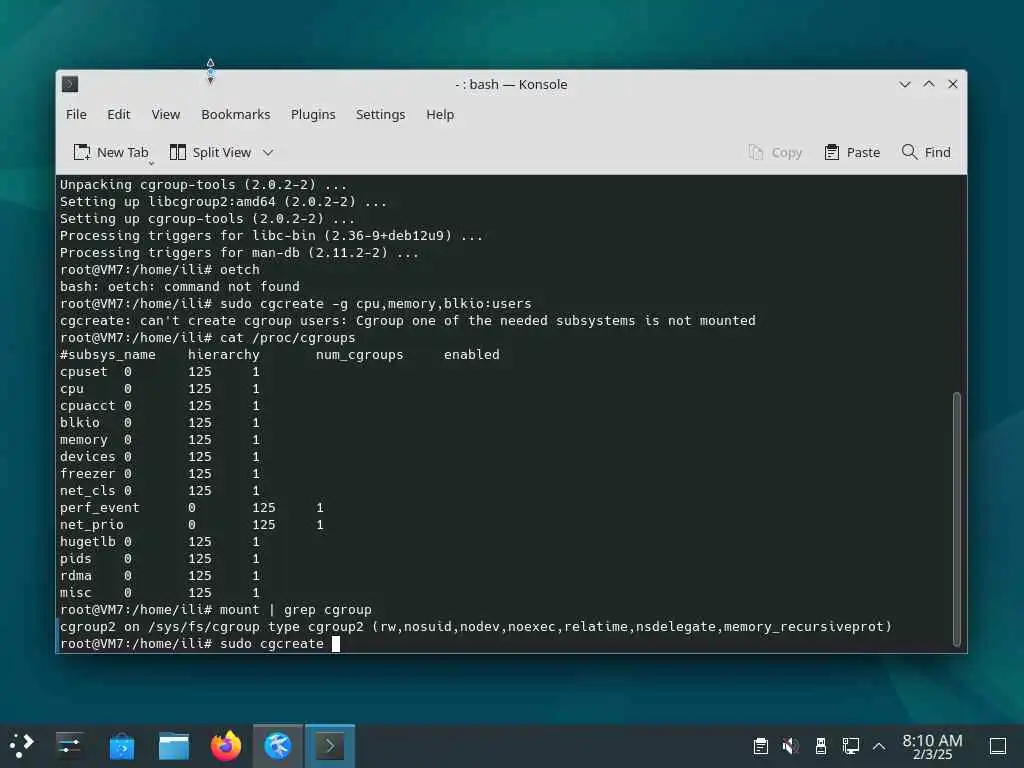Open the Help menu
1024x768 pixels.
pyautogui.click(x=440, y=114)
